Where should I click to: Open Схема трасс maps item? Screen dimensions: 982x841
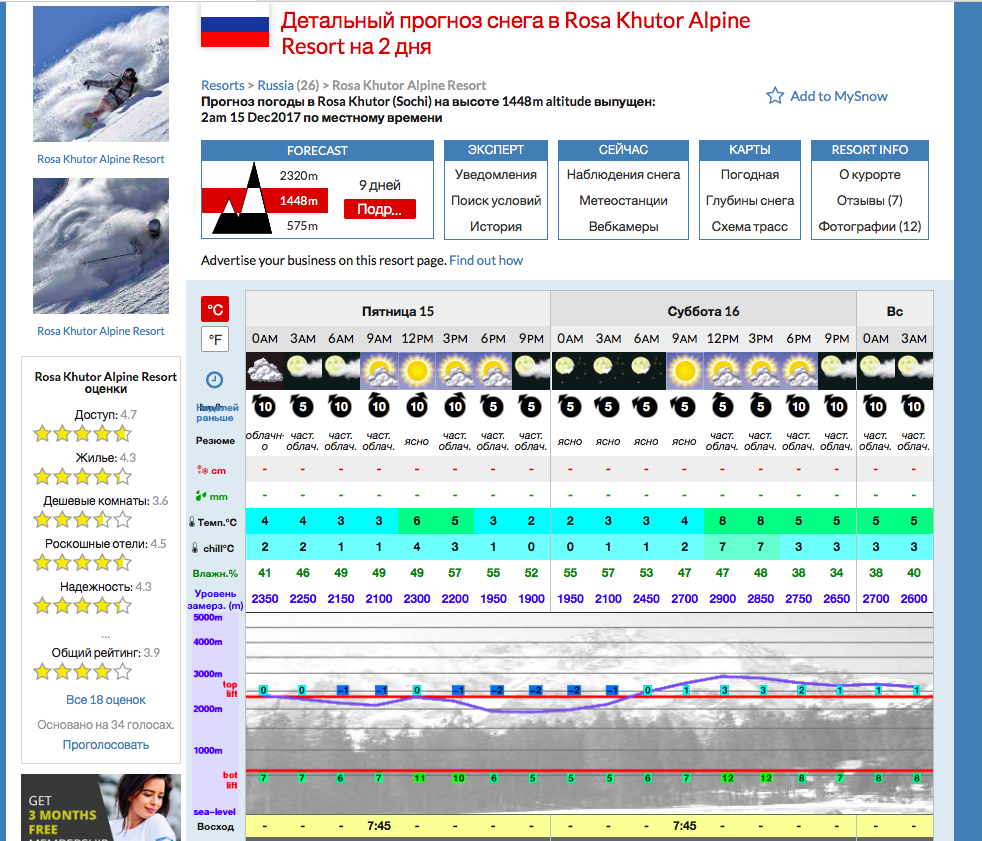tap(750, 227)
